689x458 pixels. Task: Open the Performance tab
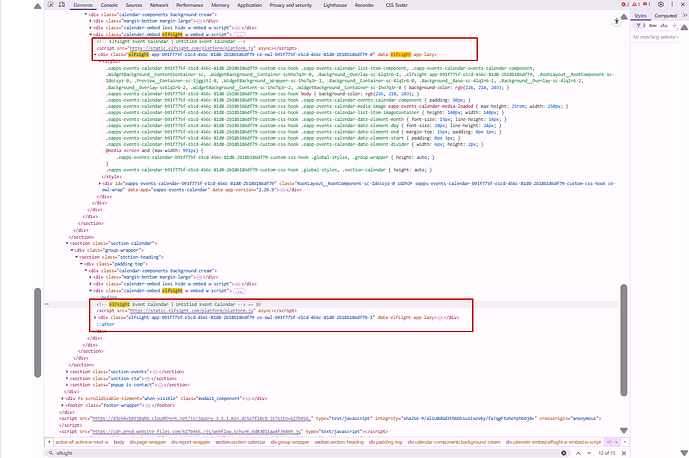189,5
